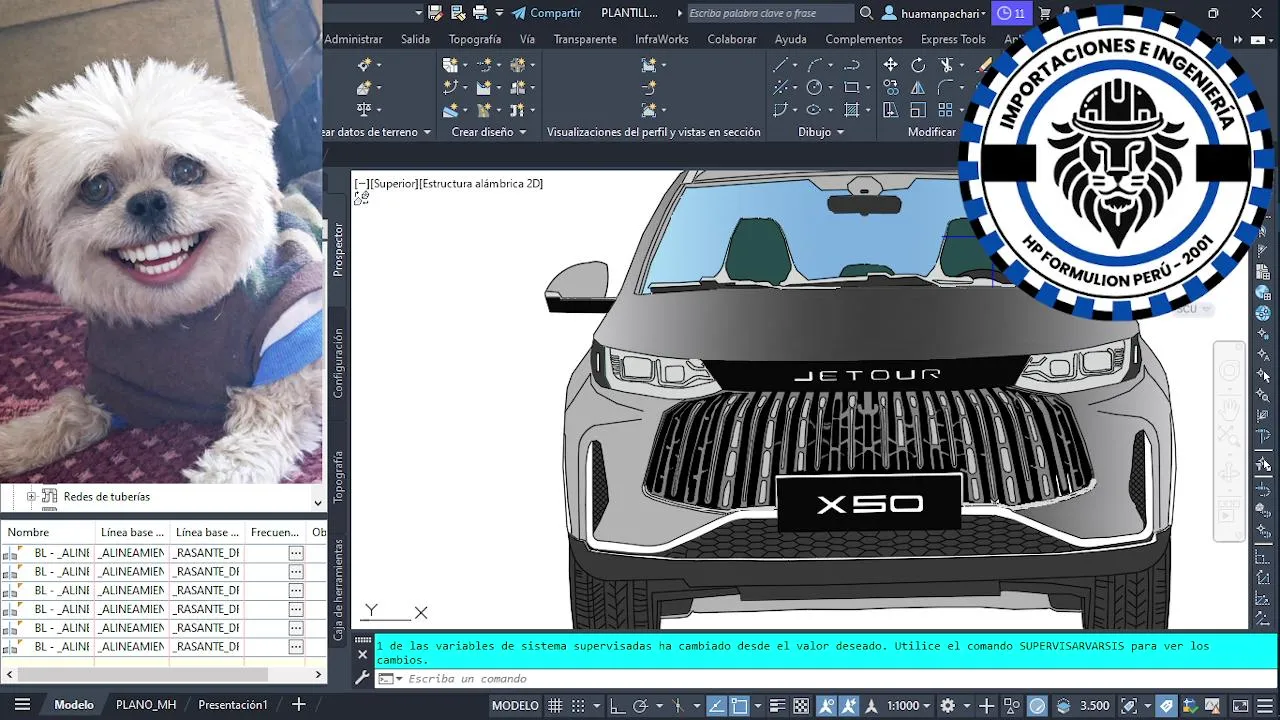Select the Line draw tool
This screenshot has width=1280, height=720.
click(780, 64)
